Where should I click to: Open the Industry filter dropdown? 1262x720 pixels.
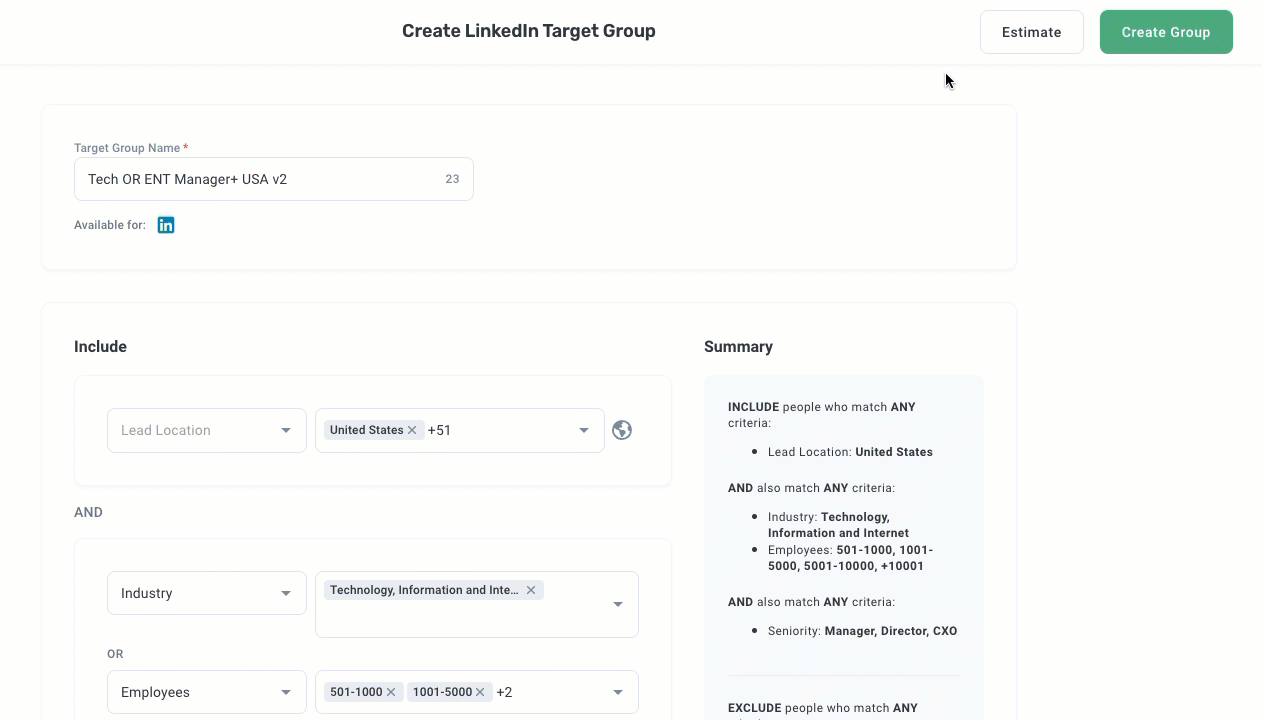[x=206, y=593]
